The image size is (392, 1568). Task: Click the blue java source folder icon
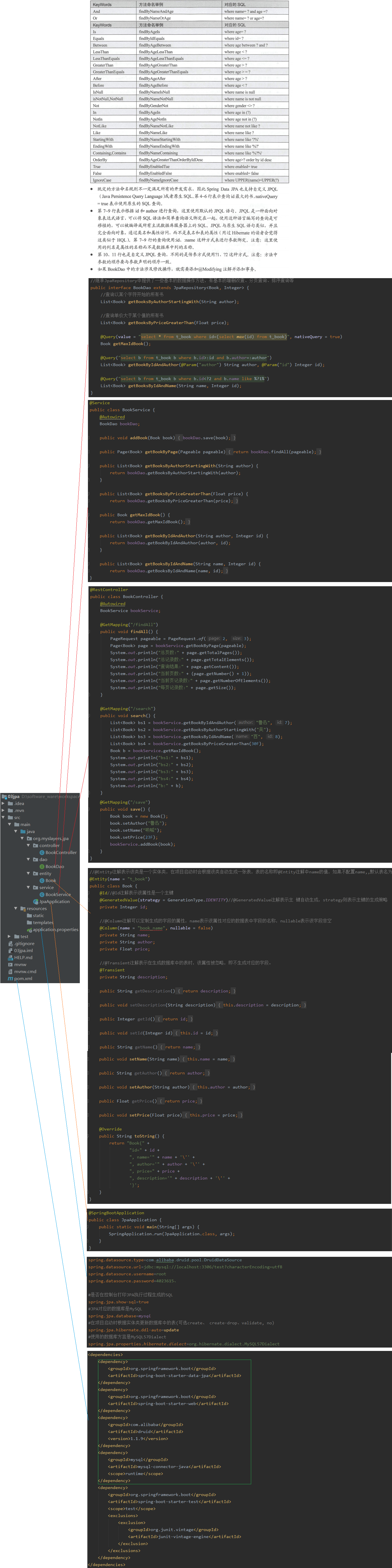coord(23,832)
